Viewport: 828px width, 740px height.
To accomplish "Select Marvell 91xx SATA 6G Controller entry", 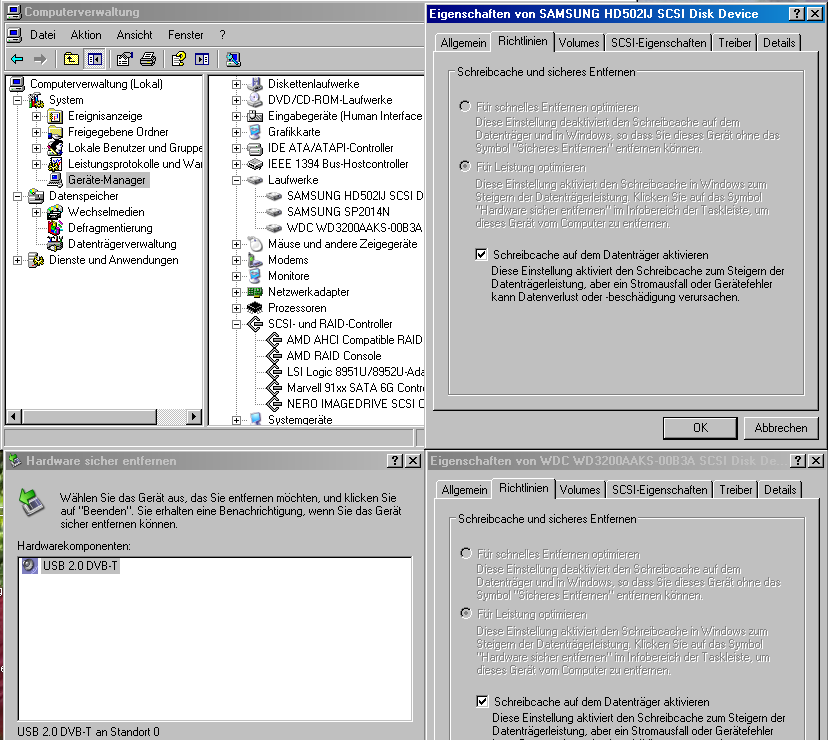I will [355, 388].
